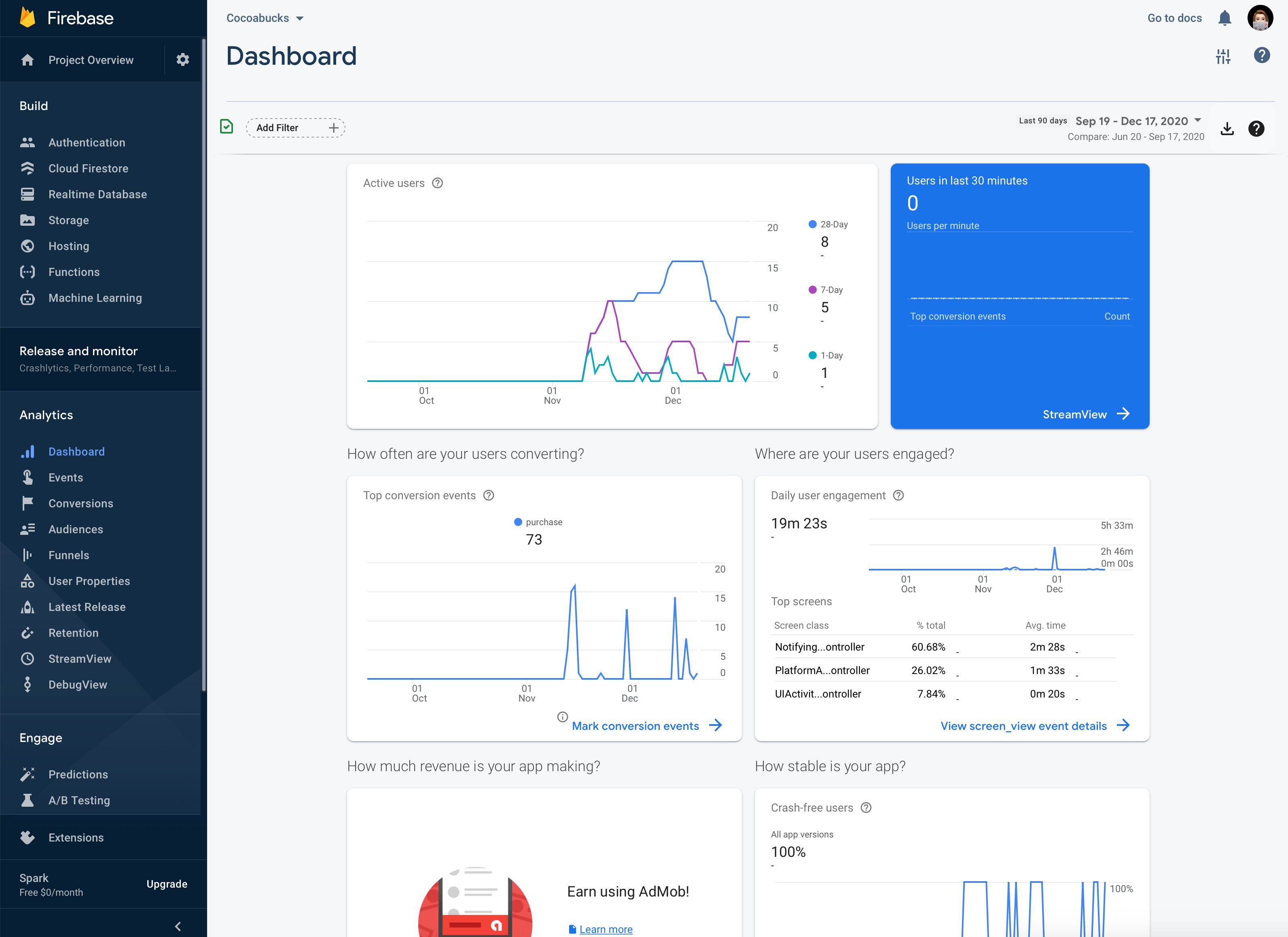Viewport: 1288px width, 937px height.
Task: Click the 1-Day teal legend dot
Action: click(812, 356)
